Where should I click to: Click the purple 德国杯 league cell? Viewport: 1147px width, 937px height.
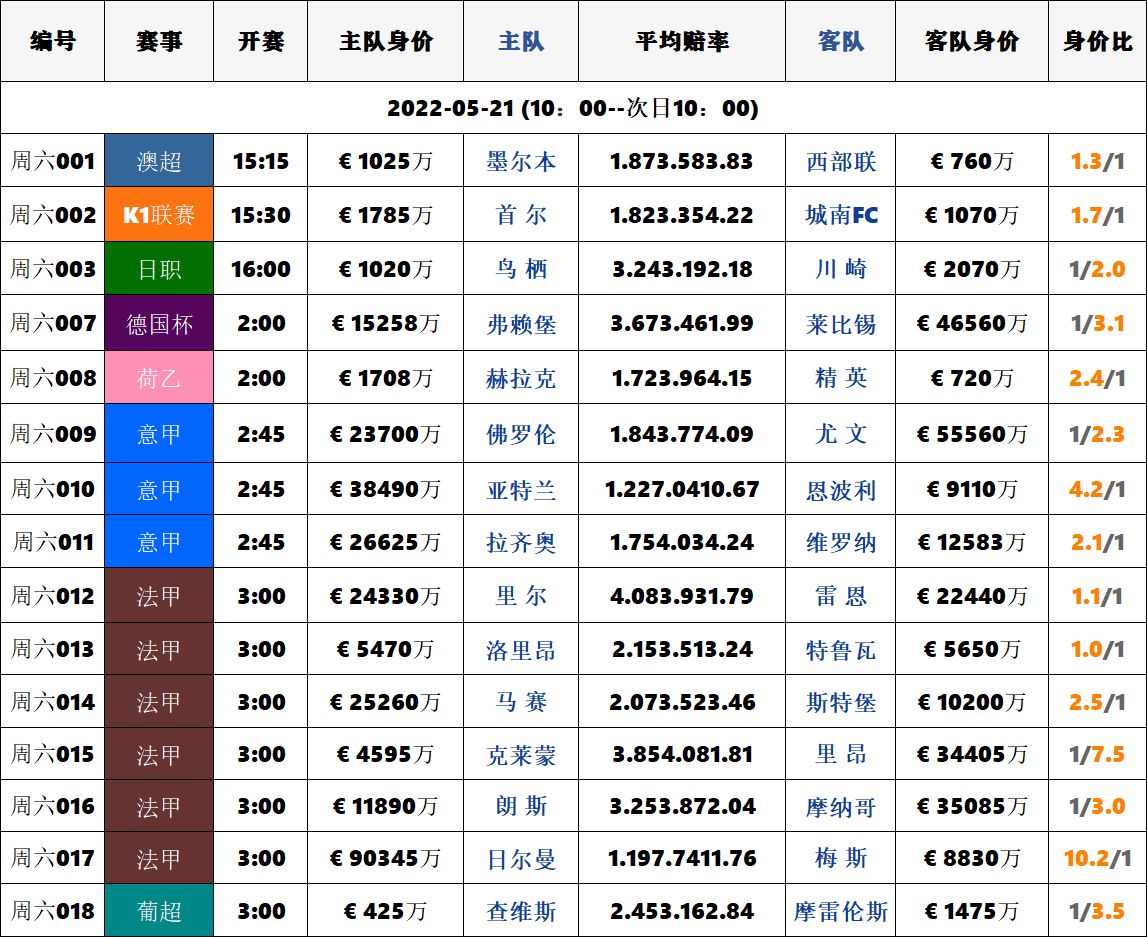click(x=159, y=324)
